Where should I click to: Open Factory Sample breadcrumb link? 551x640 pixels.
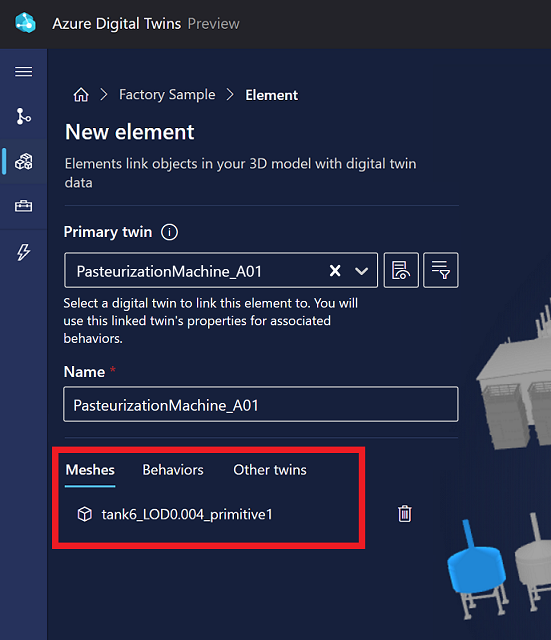pos(167,95)
